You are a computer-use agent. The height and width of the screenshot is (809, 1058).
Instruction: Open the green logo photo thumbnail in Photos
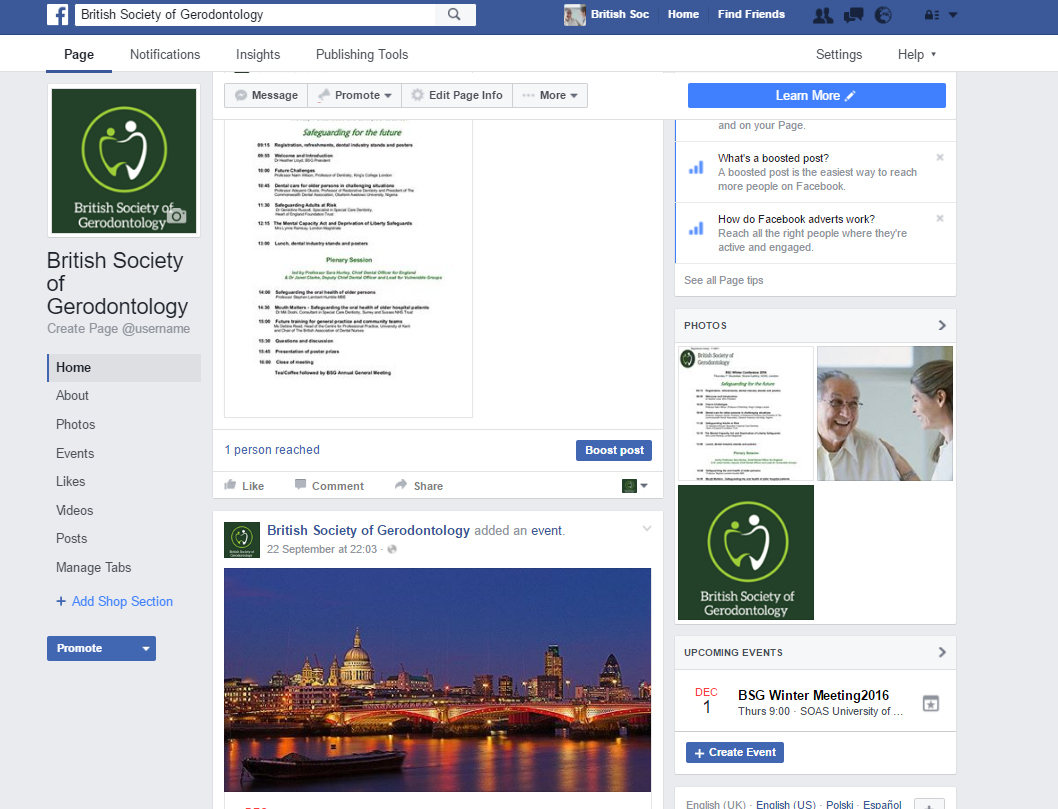pos(746,552)
